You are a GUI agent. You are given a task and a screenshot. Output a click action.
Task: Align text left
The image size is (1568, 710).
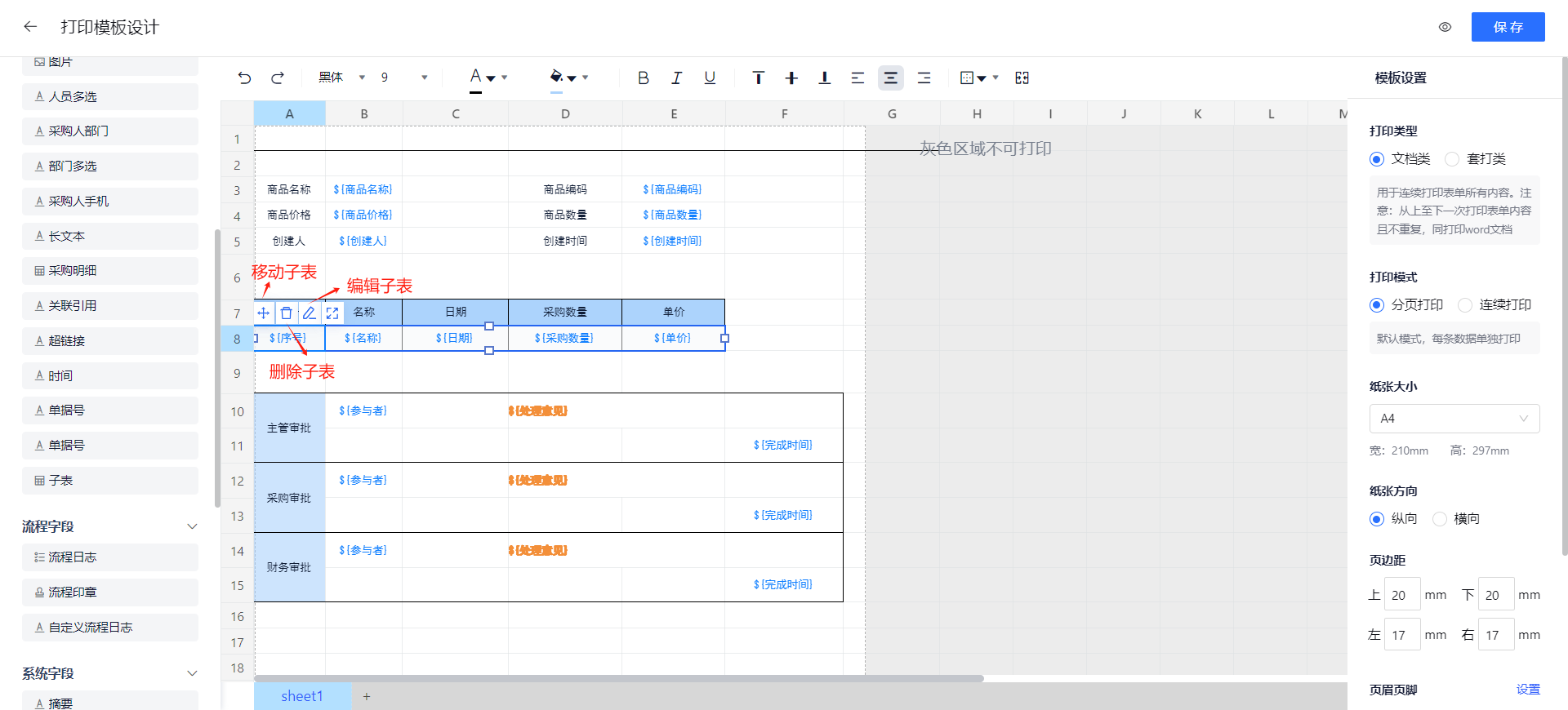click(x=857, y=78)
